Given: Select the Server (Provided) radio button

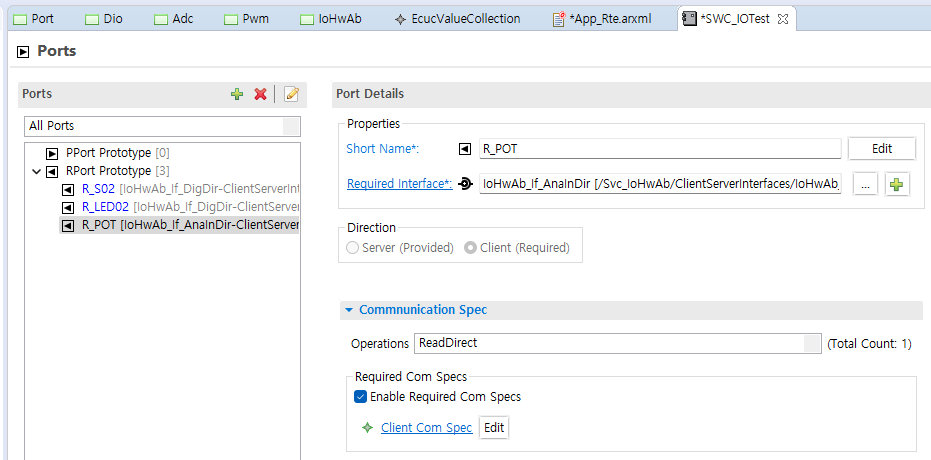Looking at the screenshot, I should [x=353, y=247].
